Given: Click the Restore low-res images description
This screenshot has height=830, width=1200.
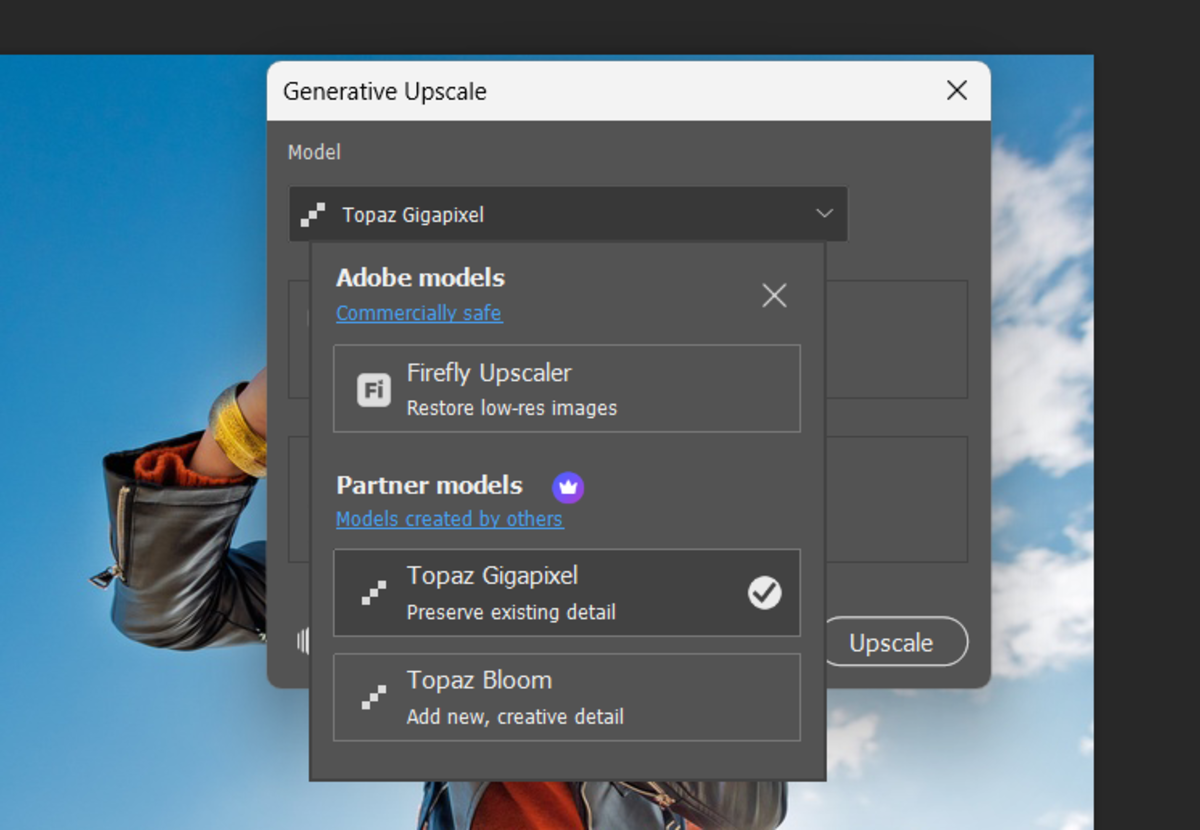Looking at the screenshot, I should point(512,408).
